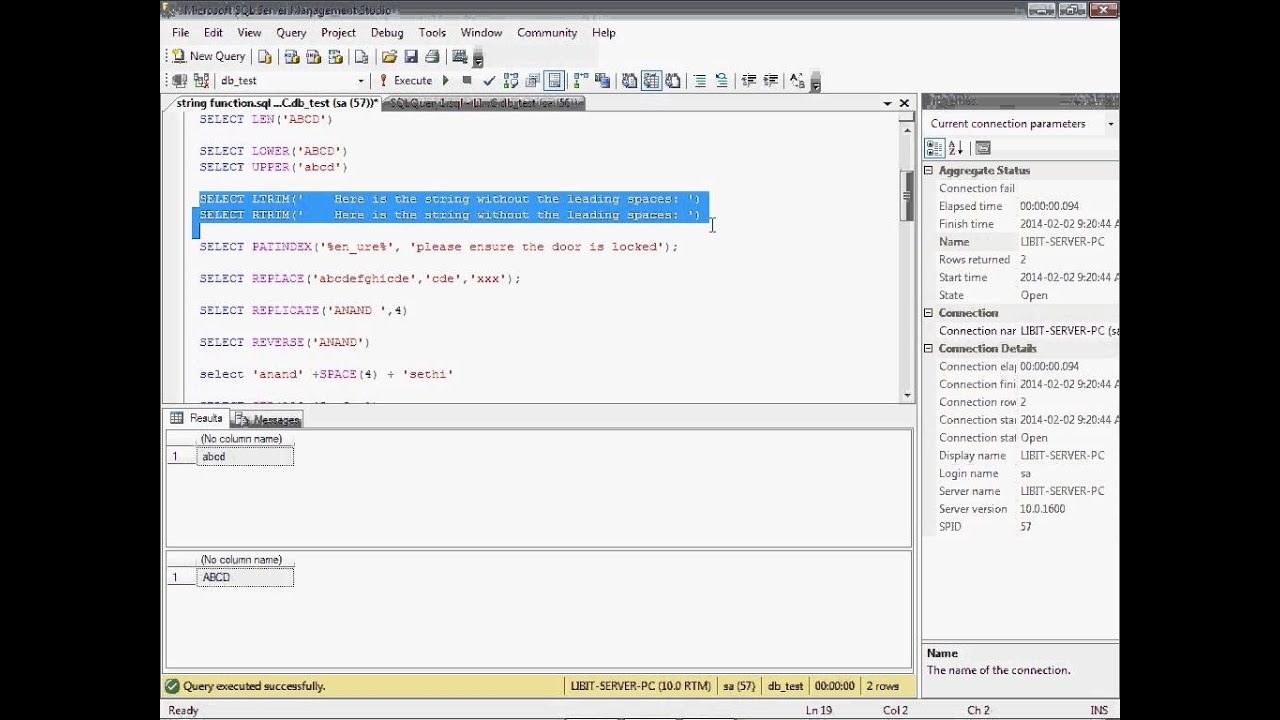Open the active files dropdown arrow

(887, 103)
